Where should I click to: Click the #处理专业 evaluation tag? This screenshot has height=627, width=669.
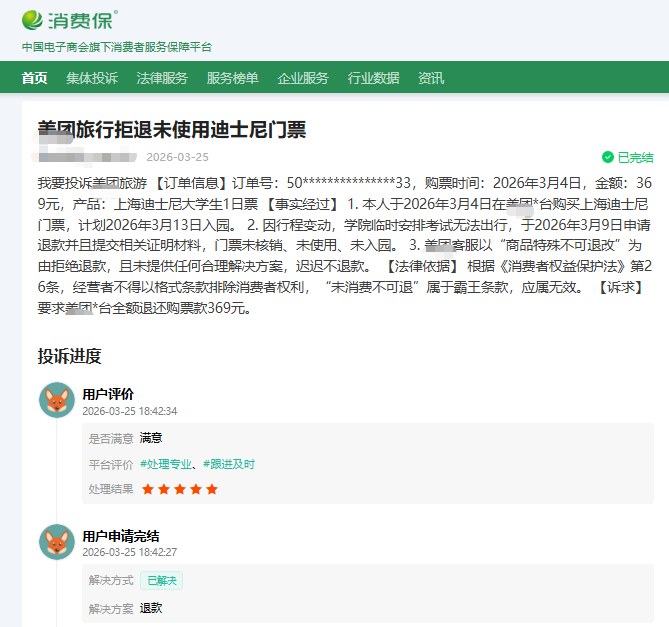[166, 464]
